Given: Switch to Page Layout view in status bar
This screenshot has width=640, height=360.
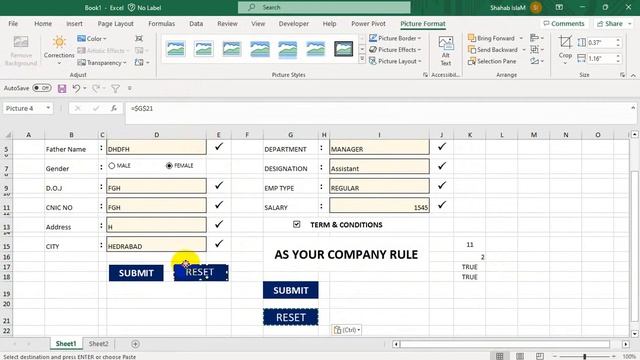Looking at the screenshot, I should click(520, 356).
